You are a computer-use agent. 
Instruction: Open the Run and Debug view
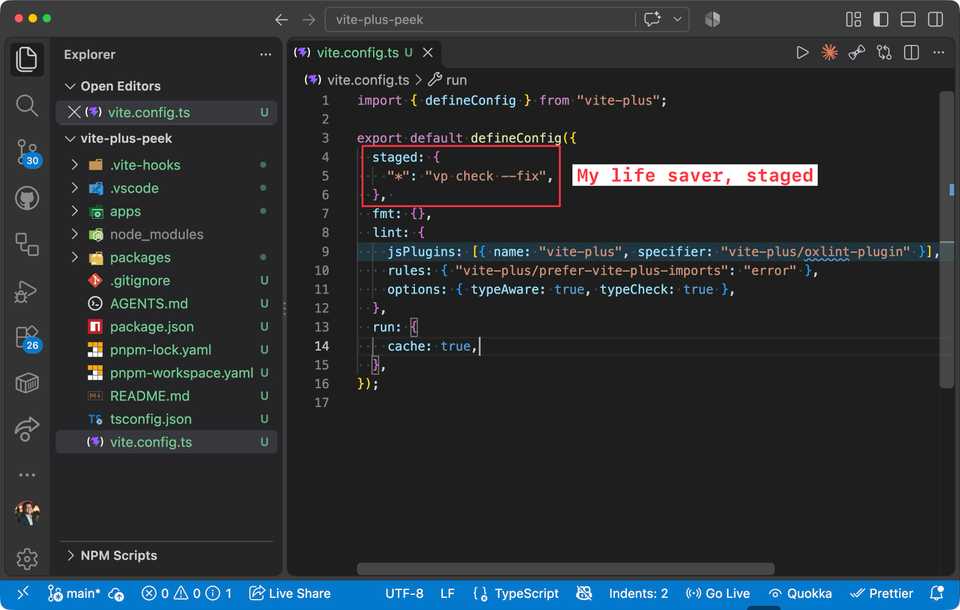[x=26, y=292]
